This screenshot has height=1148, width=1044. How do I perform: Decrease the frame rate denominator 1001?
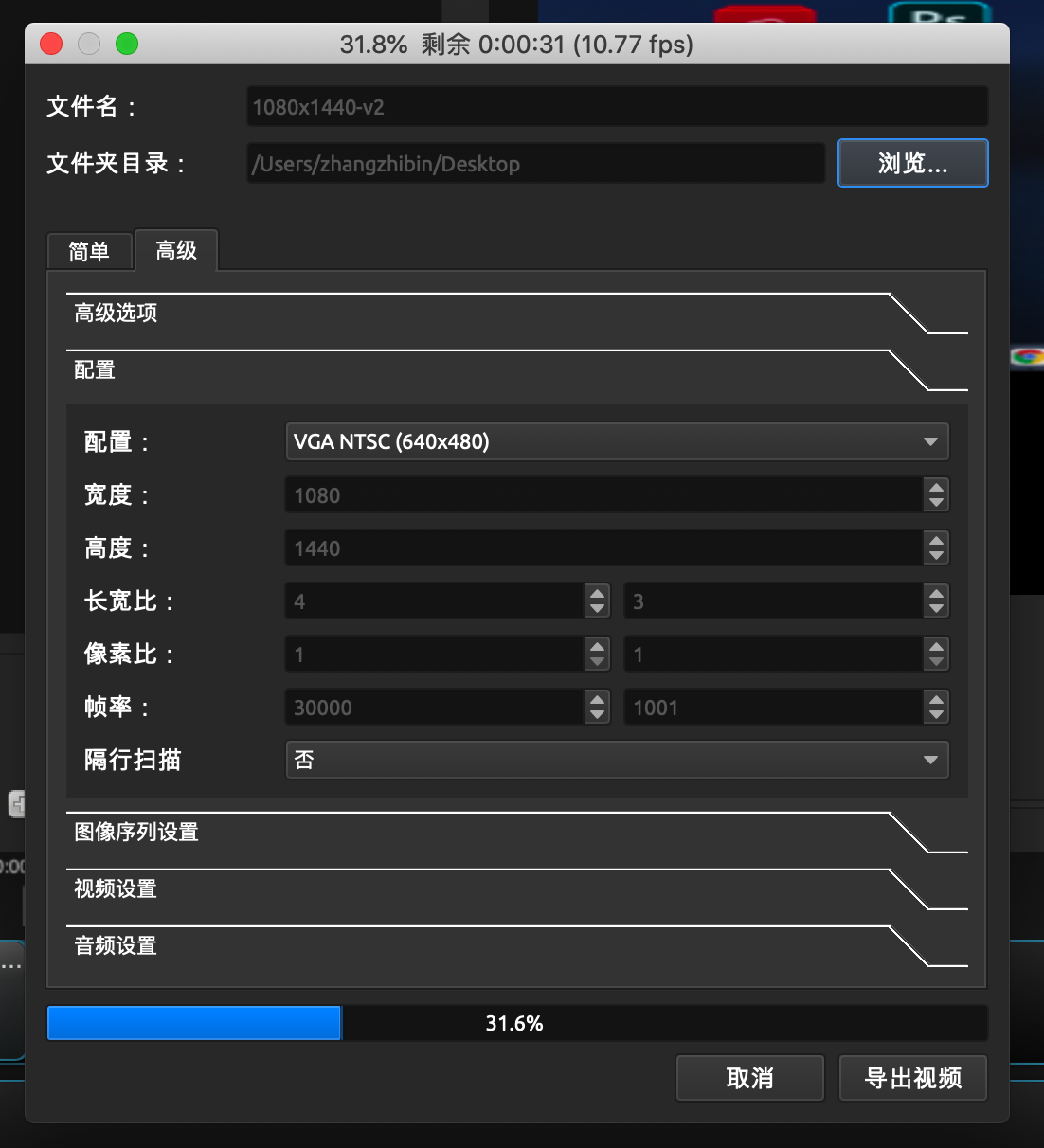tap(936, 713)
